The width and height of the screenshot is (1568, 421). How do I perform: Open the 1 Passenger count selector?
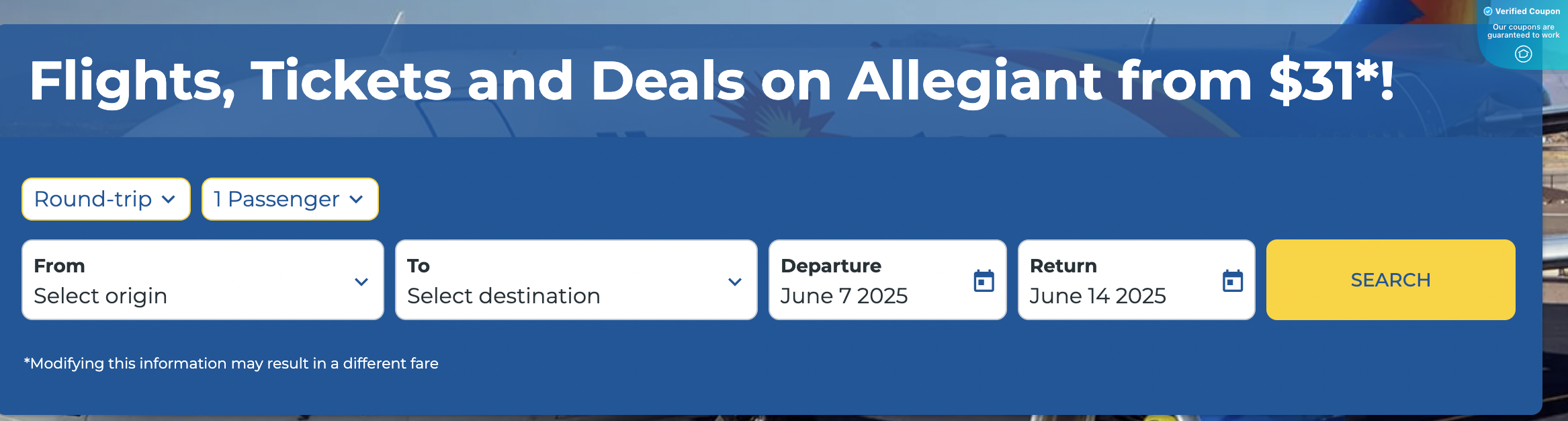click(x=289, y=199)
